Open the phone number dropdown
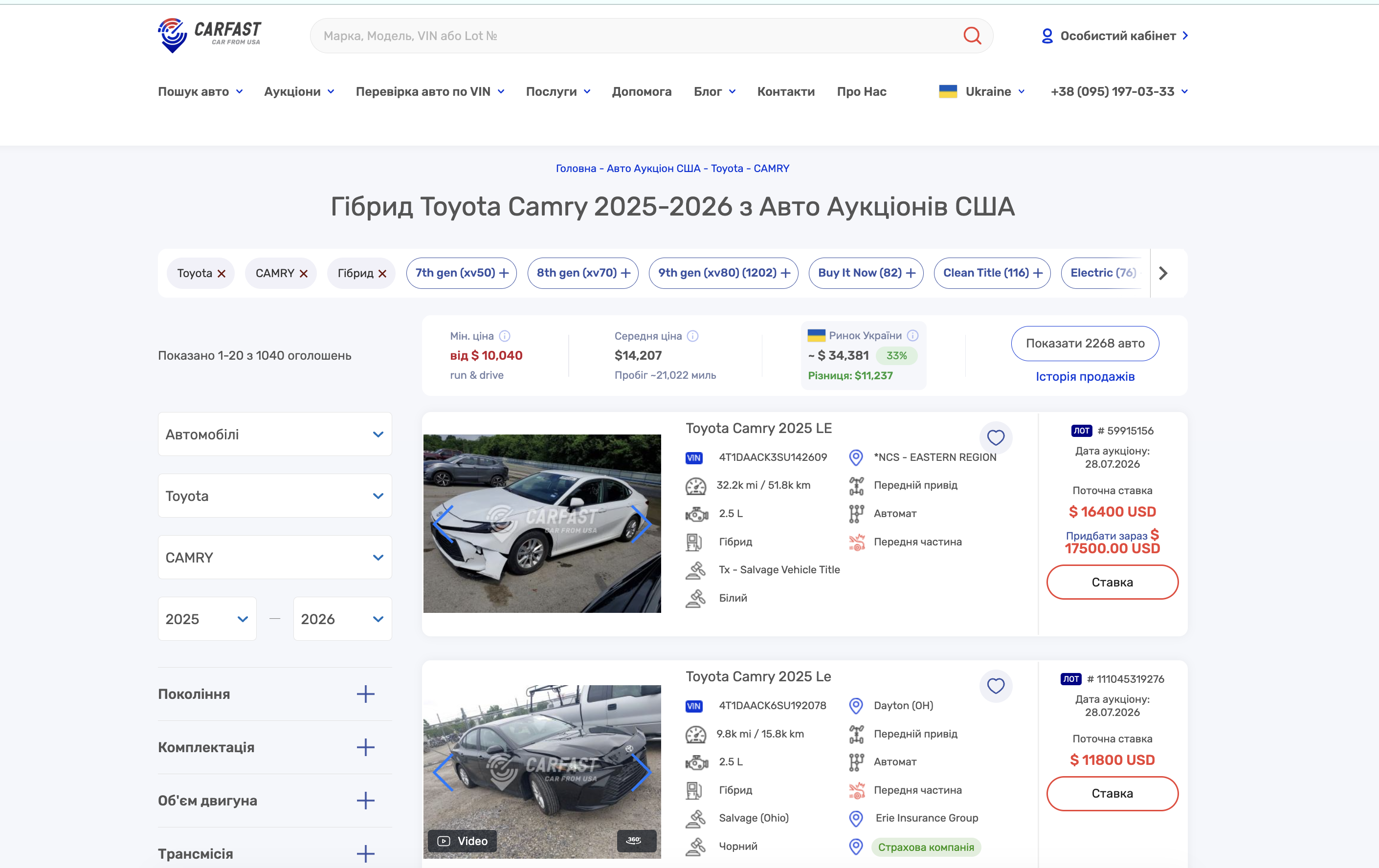The width and height of the screenshot is (1379, 868). pyautogui.click(x=1119, y=91)
